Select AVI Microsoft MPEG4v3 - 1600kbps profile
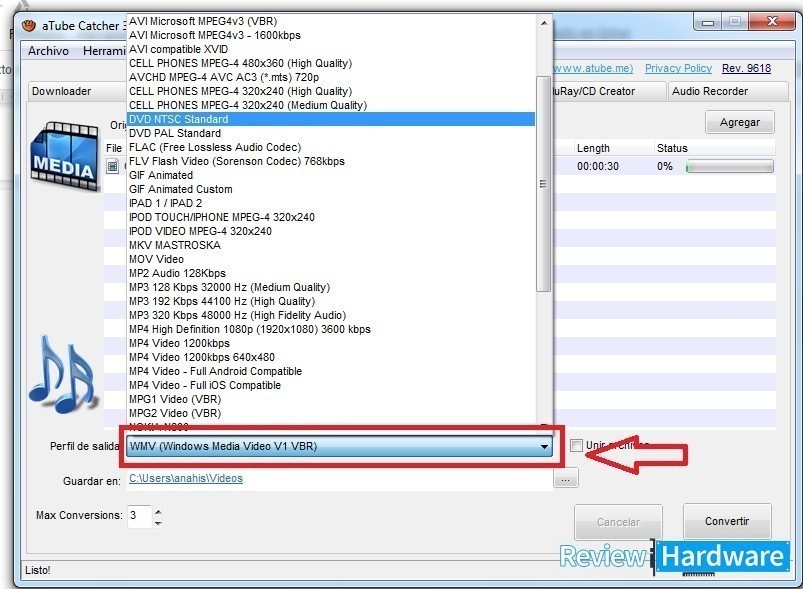 331,35
